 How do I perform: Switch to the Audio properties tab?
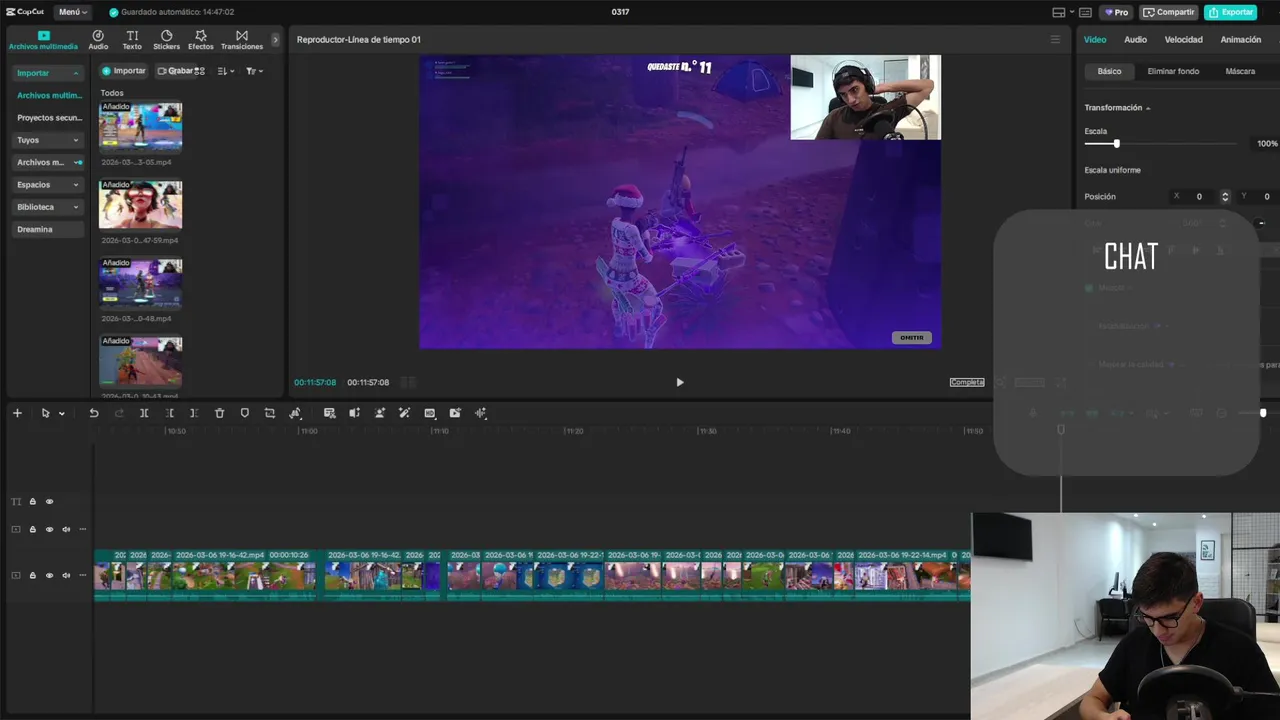(1135, 40)
